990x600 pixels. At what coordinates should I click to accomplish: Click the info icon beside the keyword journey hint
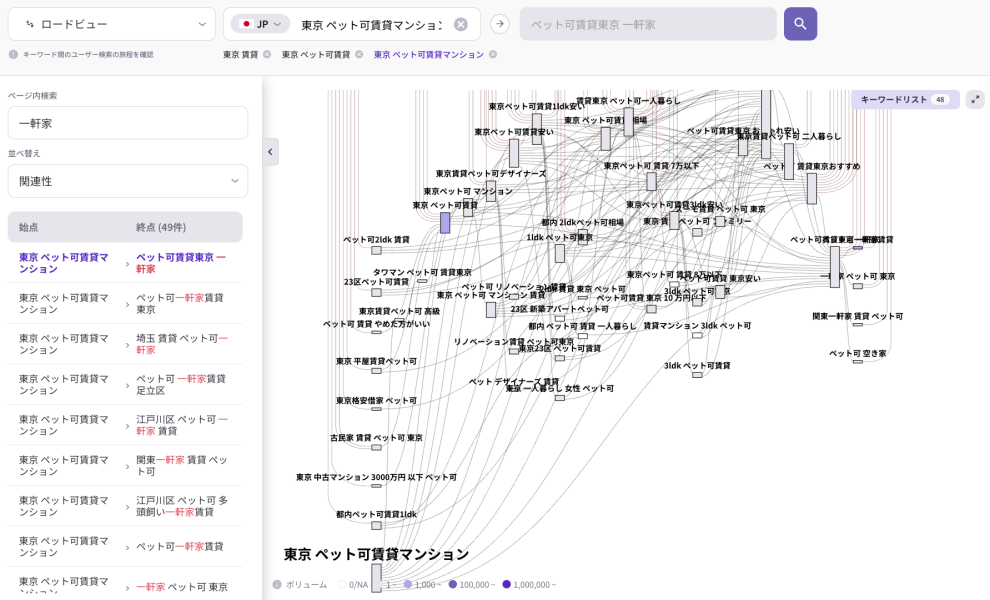click(13, 55)
